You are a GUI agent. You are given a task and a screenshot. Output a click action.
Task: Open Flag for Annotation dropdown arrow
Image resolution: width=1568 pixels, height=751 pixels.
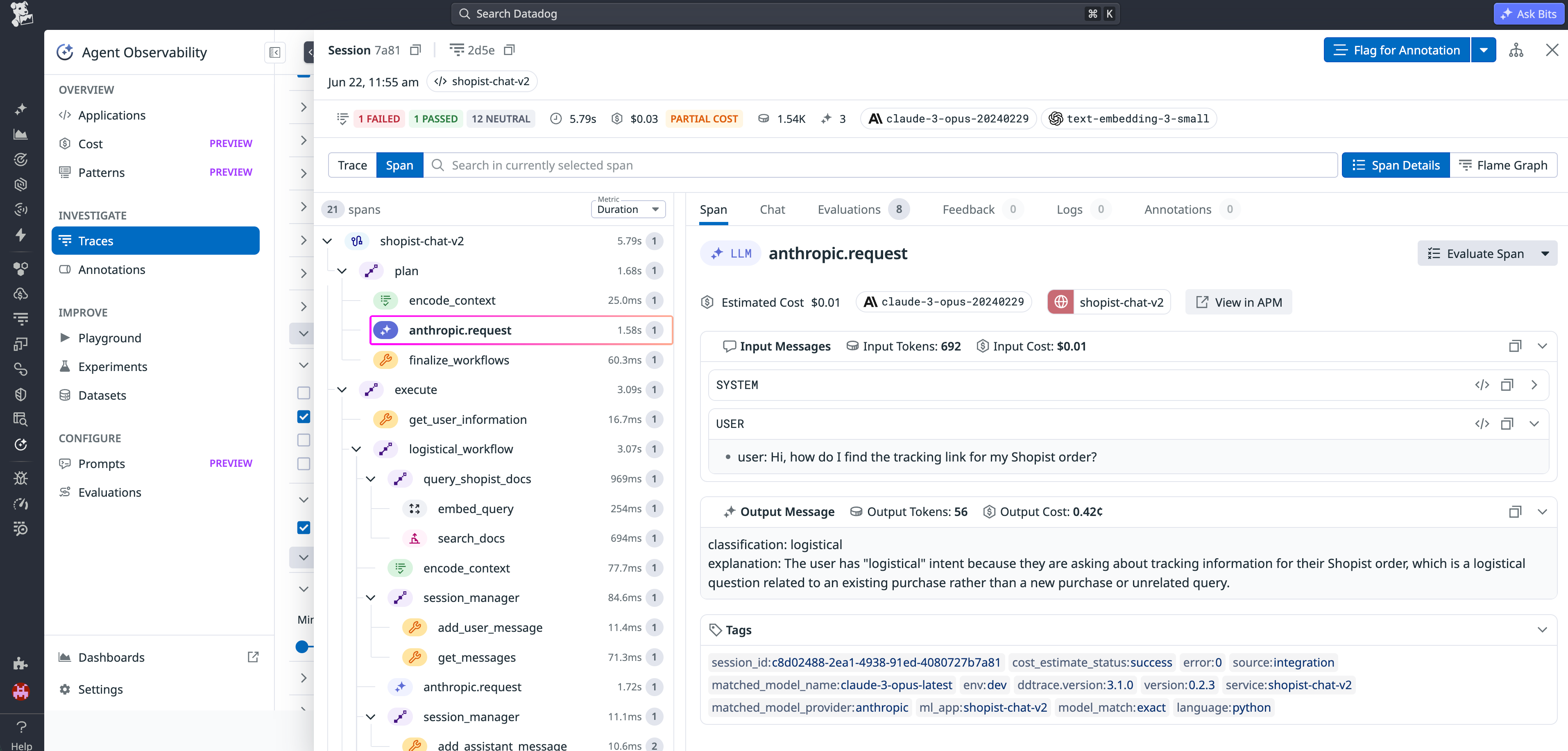[1483, 50]
